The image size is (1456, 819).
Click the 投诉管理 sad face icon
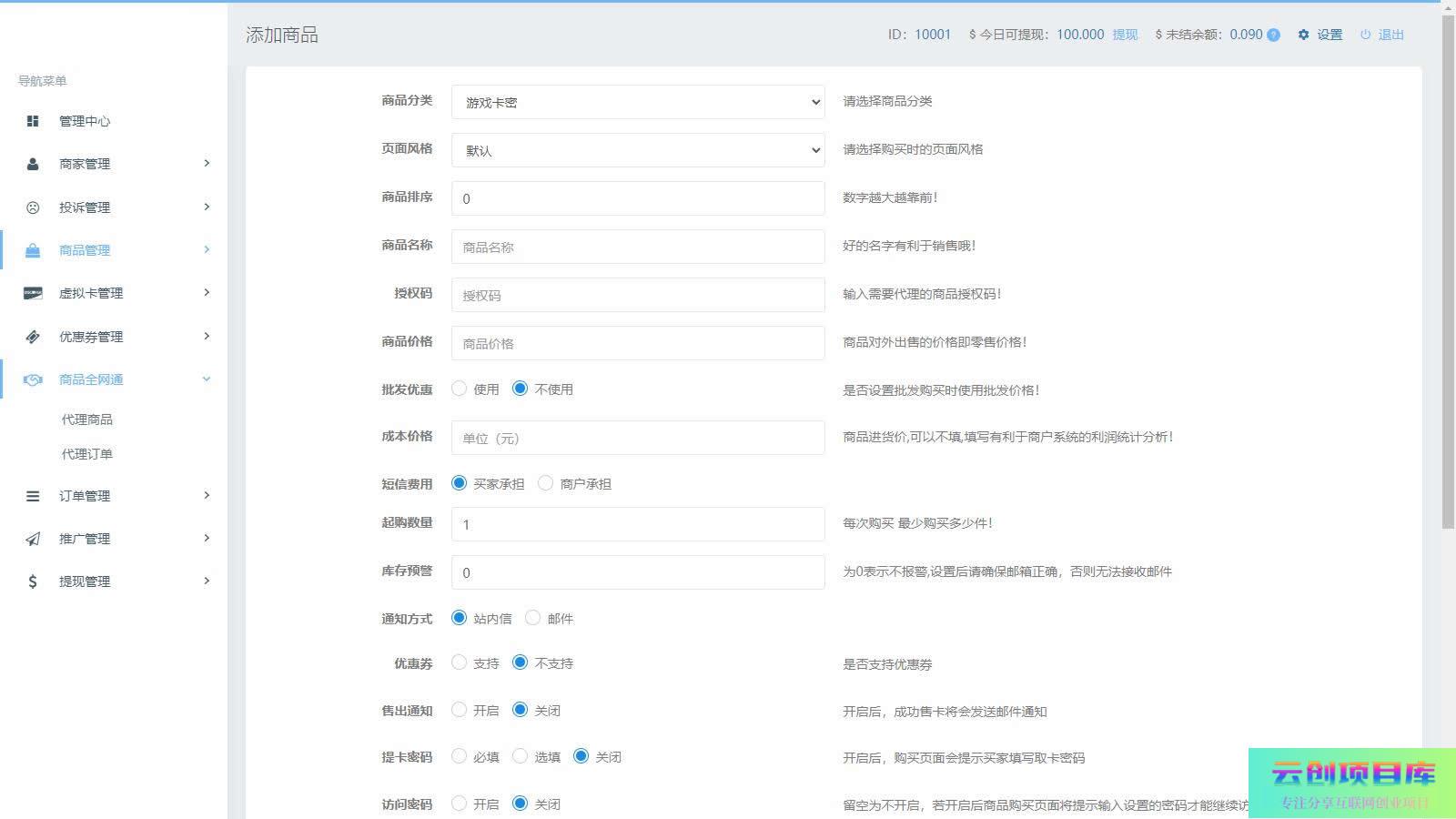33,207
